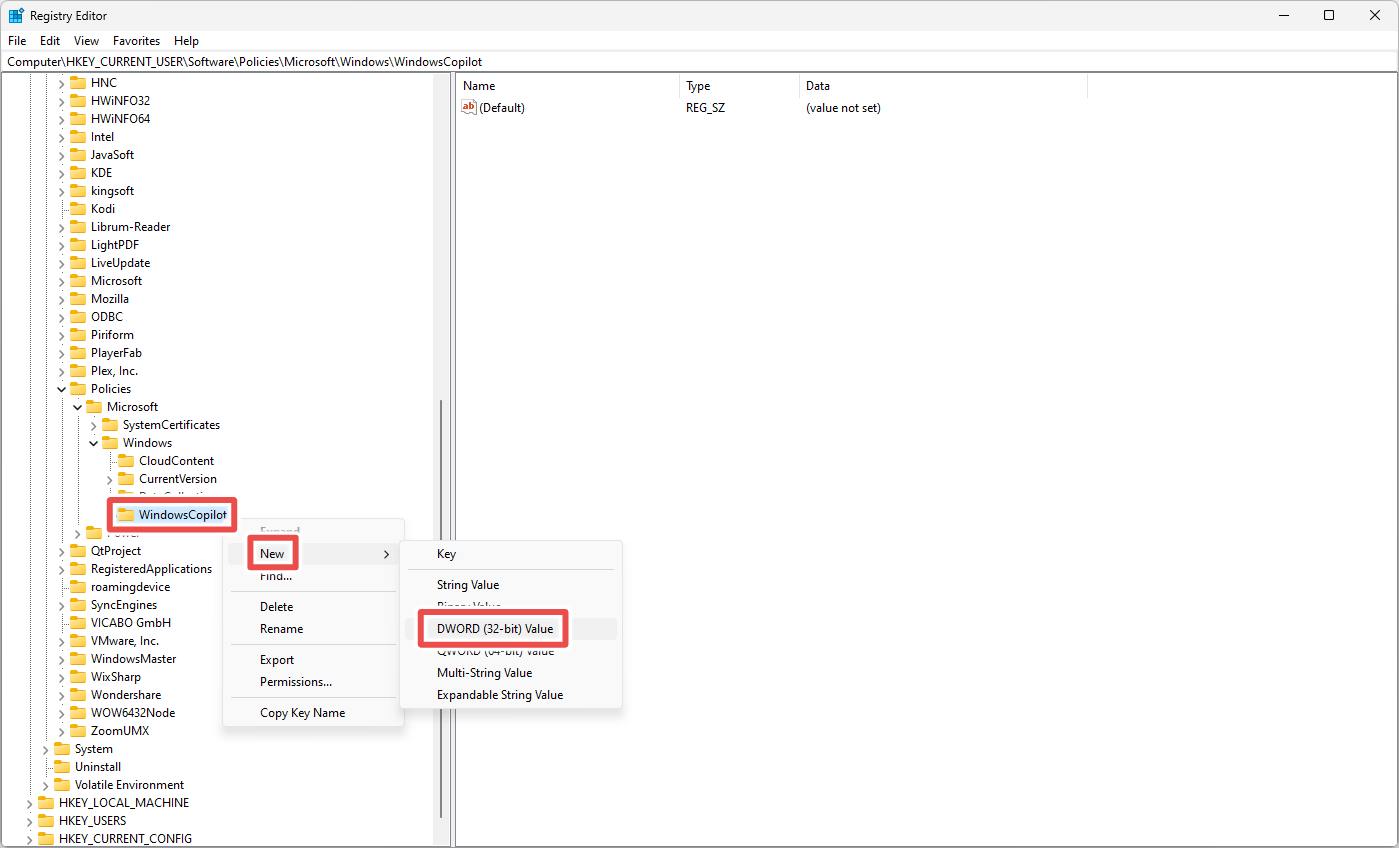Select the WindowsMaster key
Screen dimensions: 1399x848
click(133, 659)
